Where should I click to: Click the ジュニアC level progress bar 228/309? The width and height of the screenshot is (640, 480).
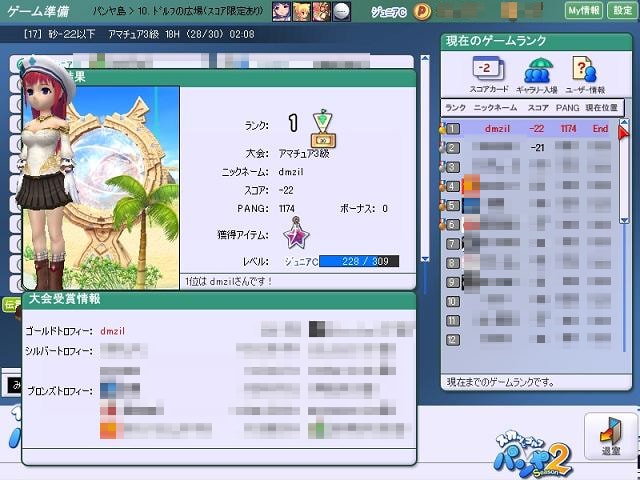point(359,261)
